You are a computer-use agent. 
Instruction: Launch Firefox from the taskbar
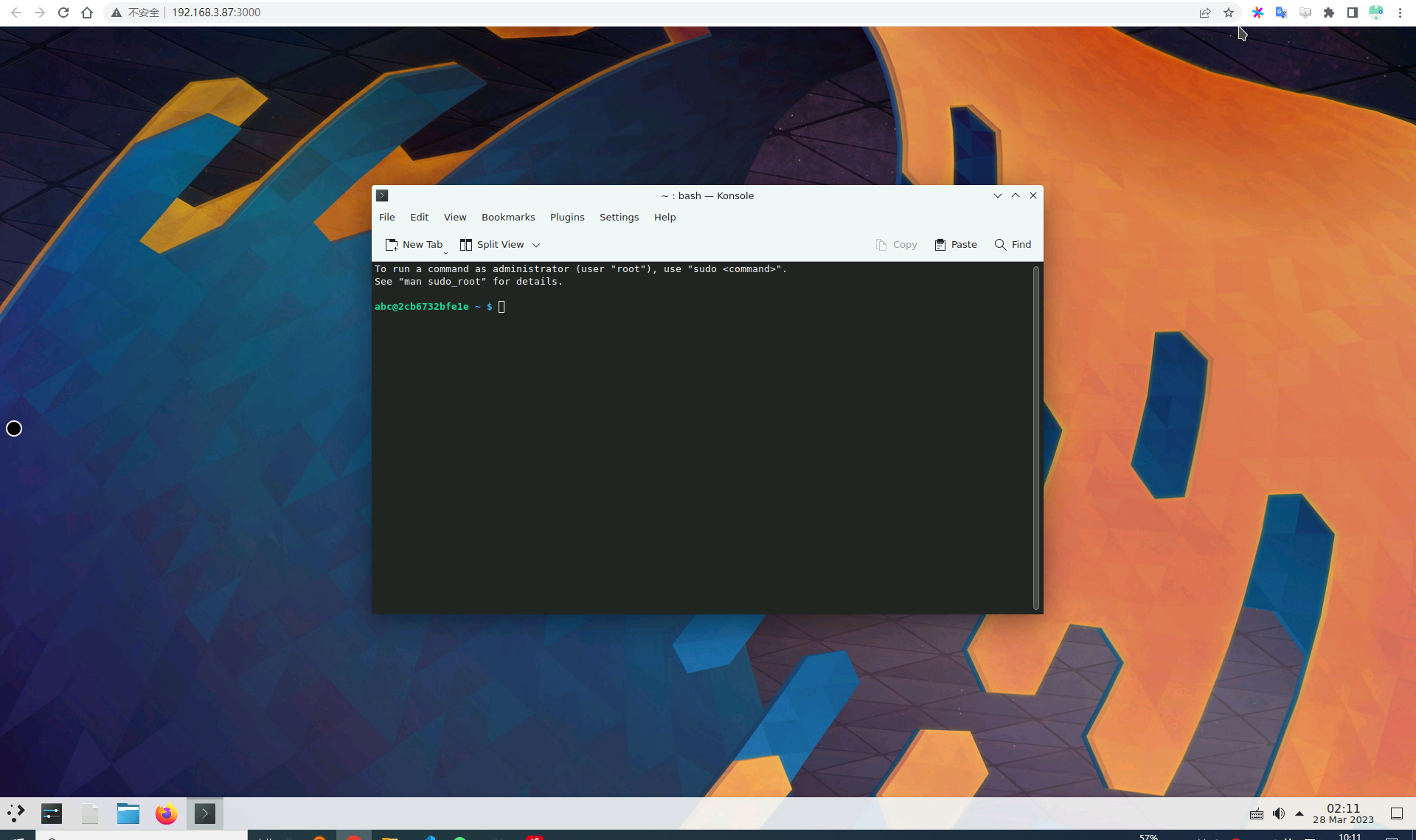pos(167,813)
